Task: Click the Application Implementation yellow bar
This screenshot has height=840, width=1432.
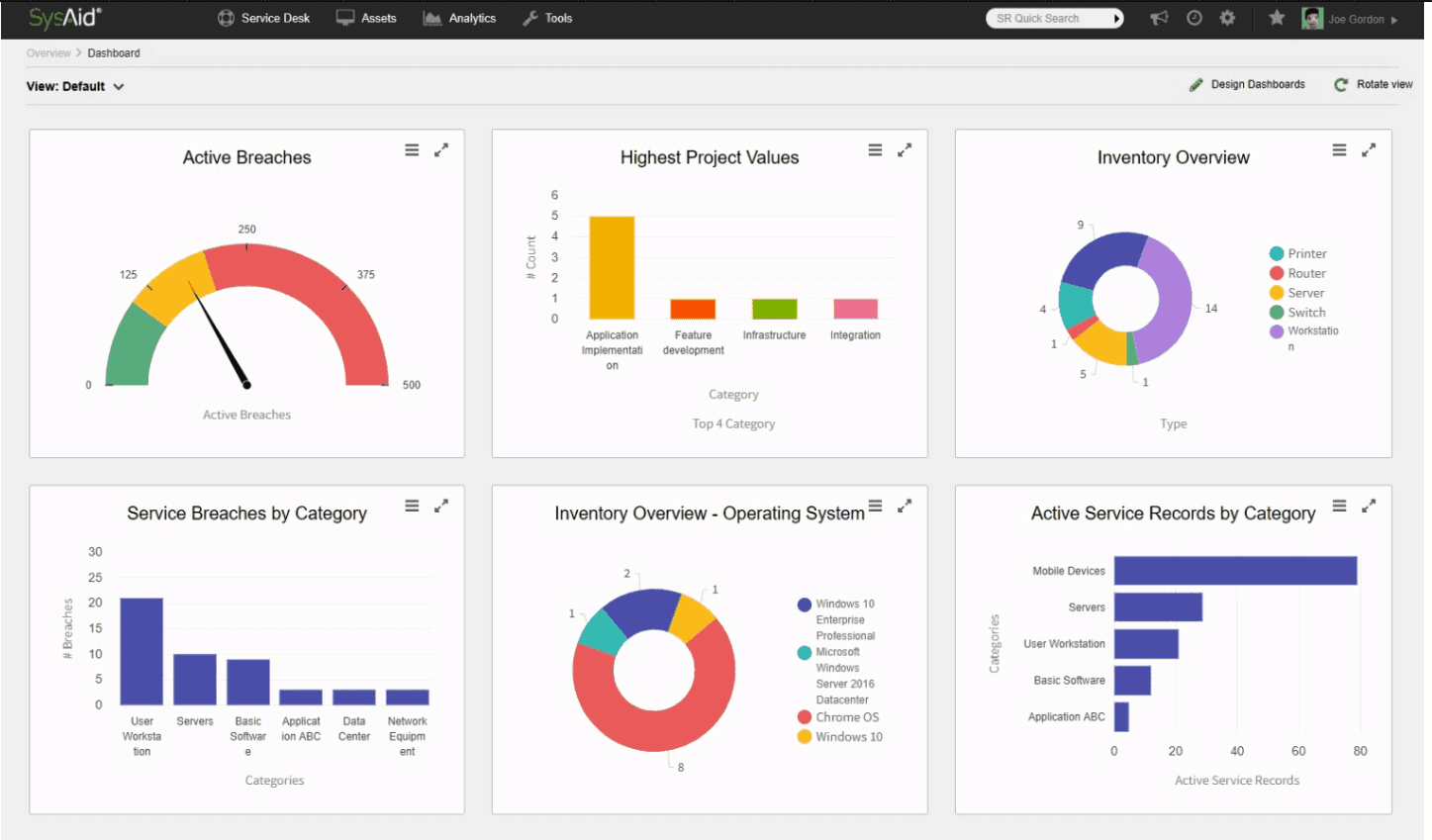Action: coord(612,267)
